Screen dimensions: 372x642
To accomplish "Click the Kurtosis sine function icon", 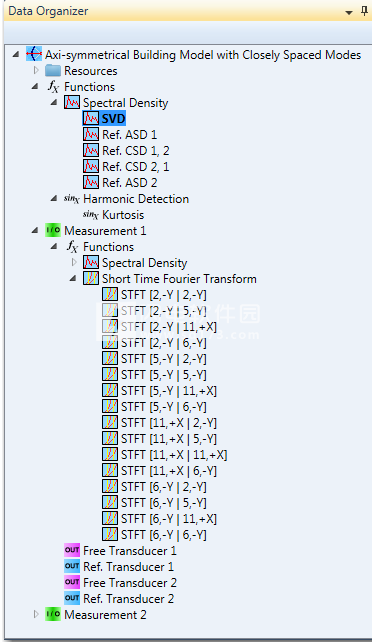I will 90,215.
